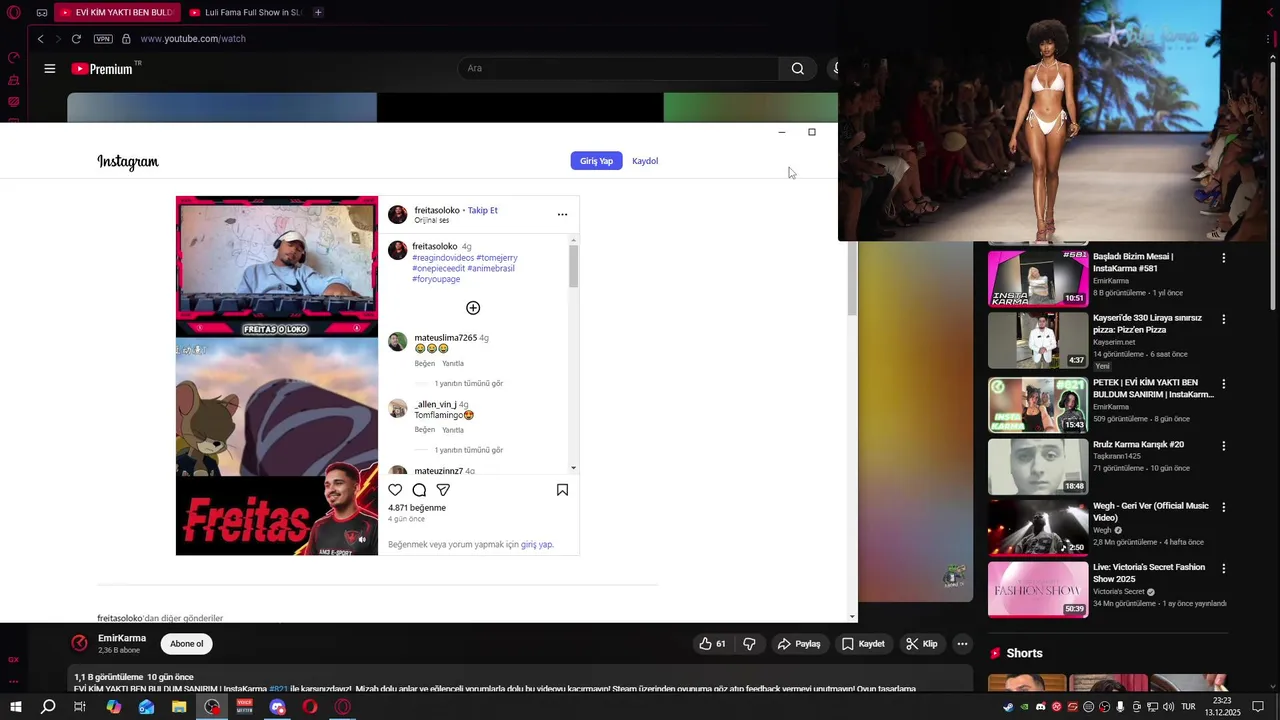Open the EmirKarma channel avatar
Image resolution: width=1280 pixels, height=720 pixels.
[x=79, y=643]
